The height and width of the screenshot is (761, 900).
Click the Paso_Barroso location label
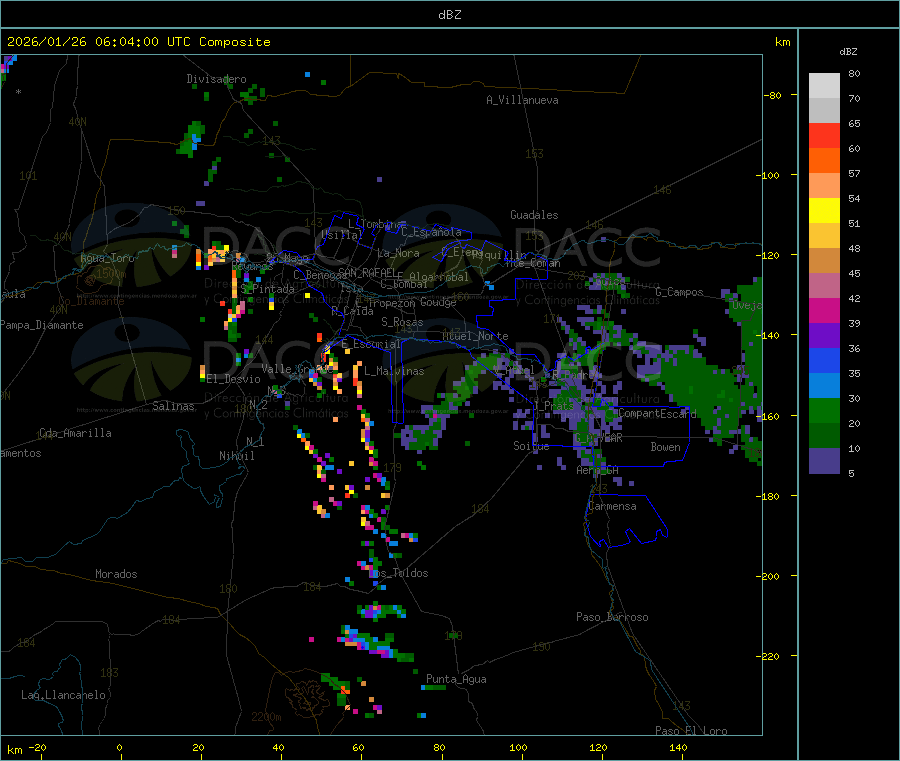[612, 617]
